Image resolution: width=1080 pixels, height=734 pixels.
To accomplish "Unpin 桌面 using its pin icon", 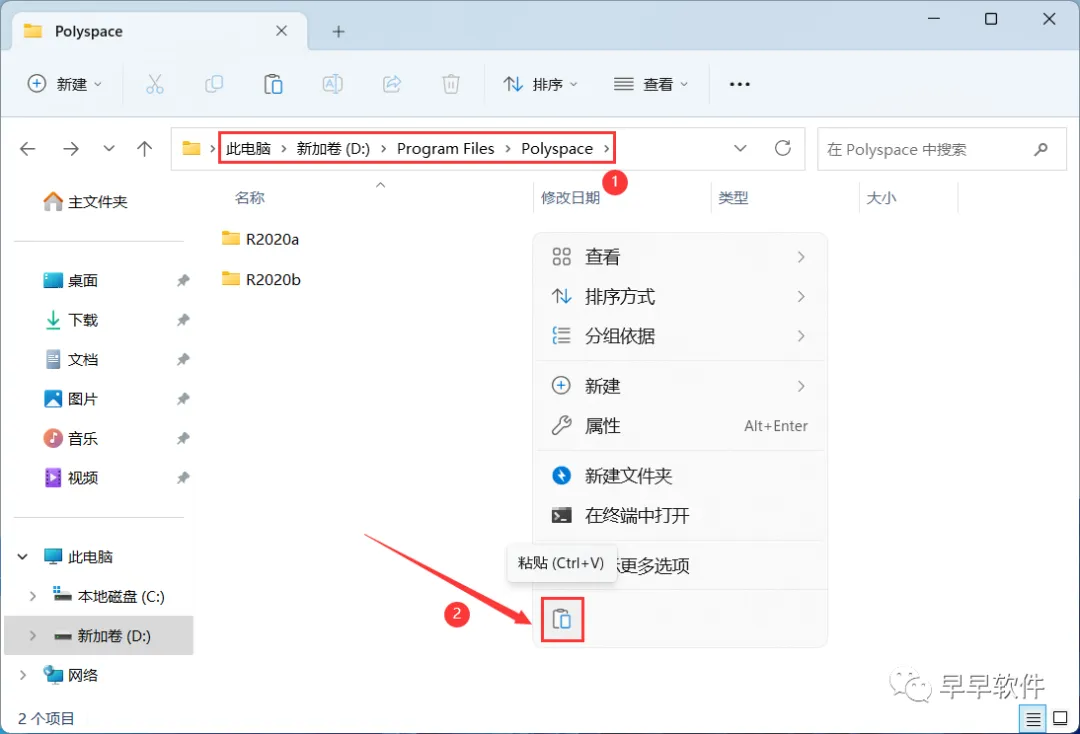I will 183,280.
